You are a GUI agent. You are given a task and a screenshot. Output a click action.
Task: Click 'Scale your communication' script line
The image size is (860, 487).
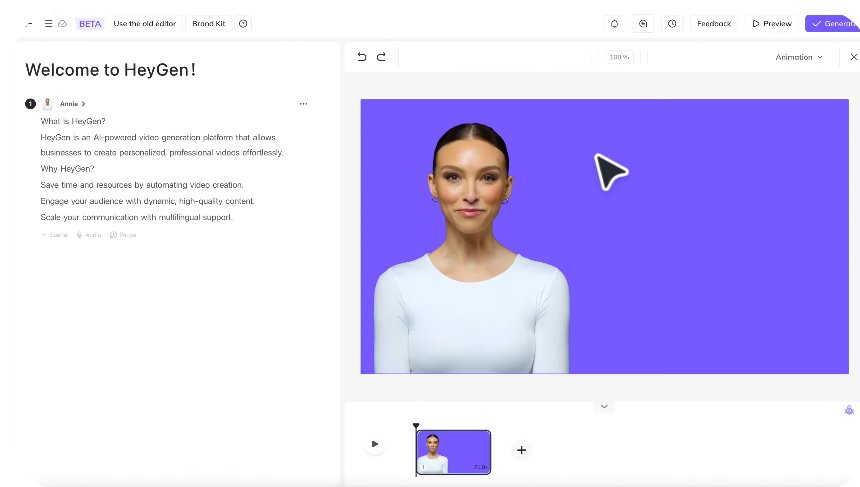137,217
